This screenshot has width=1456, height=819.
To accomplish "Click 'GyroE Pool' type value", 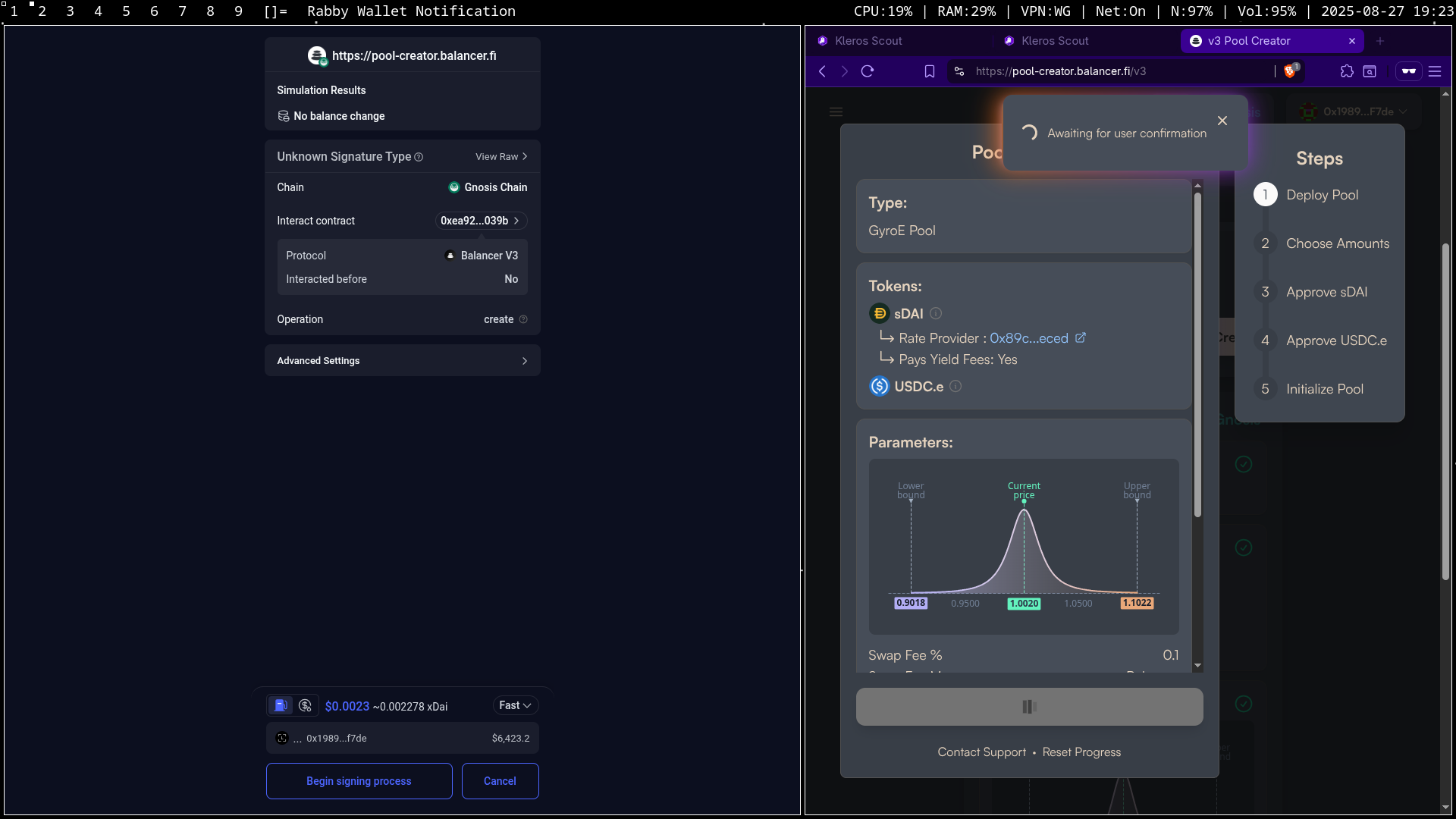I will coord(902,231).
